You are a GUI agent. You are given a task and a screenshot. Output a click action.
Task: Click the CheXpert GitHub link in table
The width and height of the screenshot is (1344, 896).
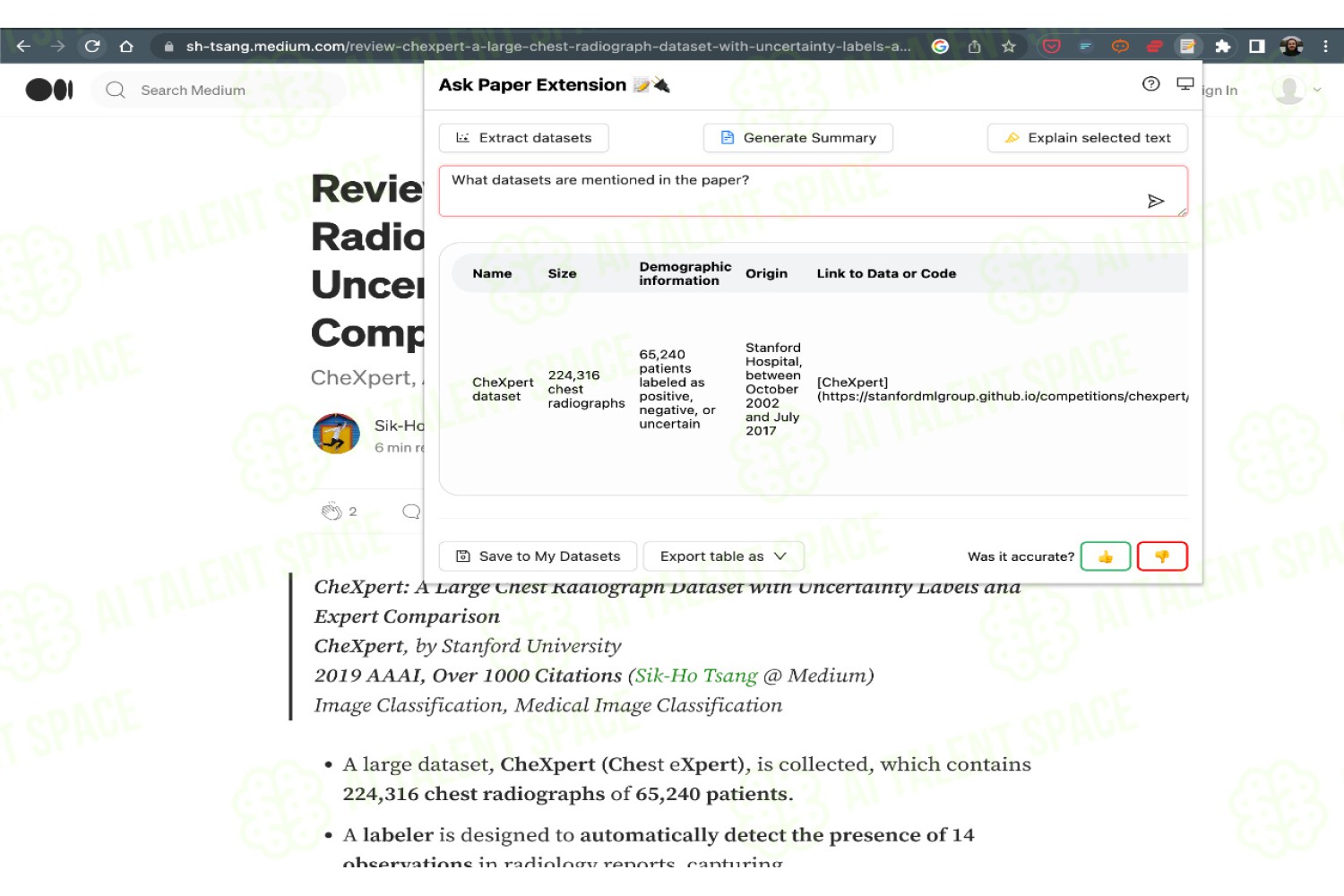pos(1003,390)
